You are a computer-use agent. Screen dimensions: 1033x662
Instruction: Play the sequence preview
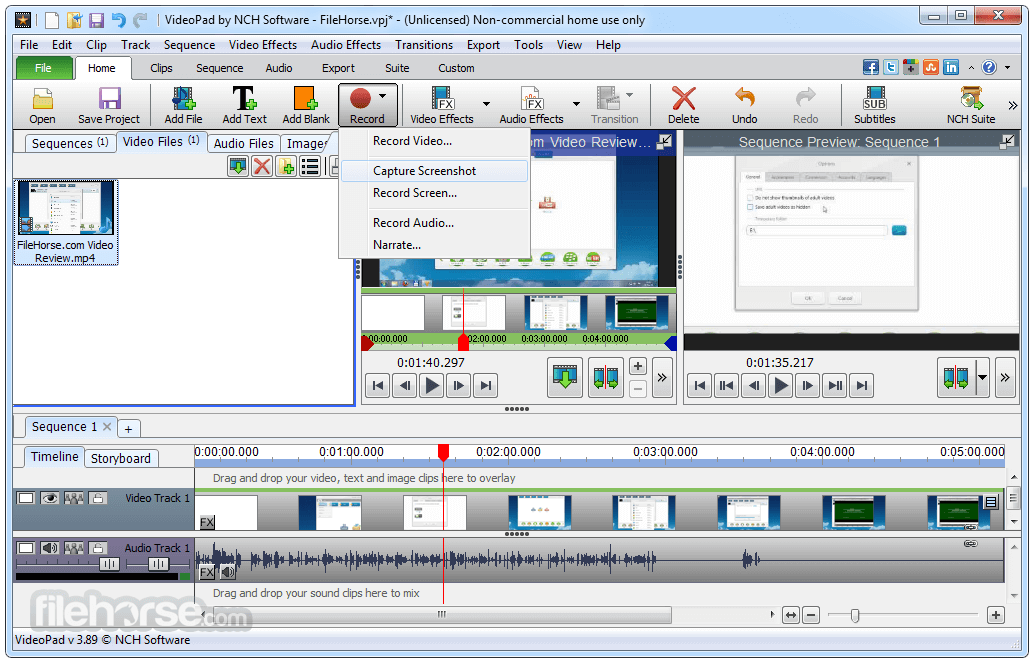(x=781, y=385)
